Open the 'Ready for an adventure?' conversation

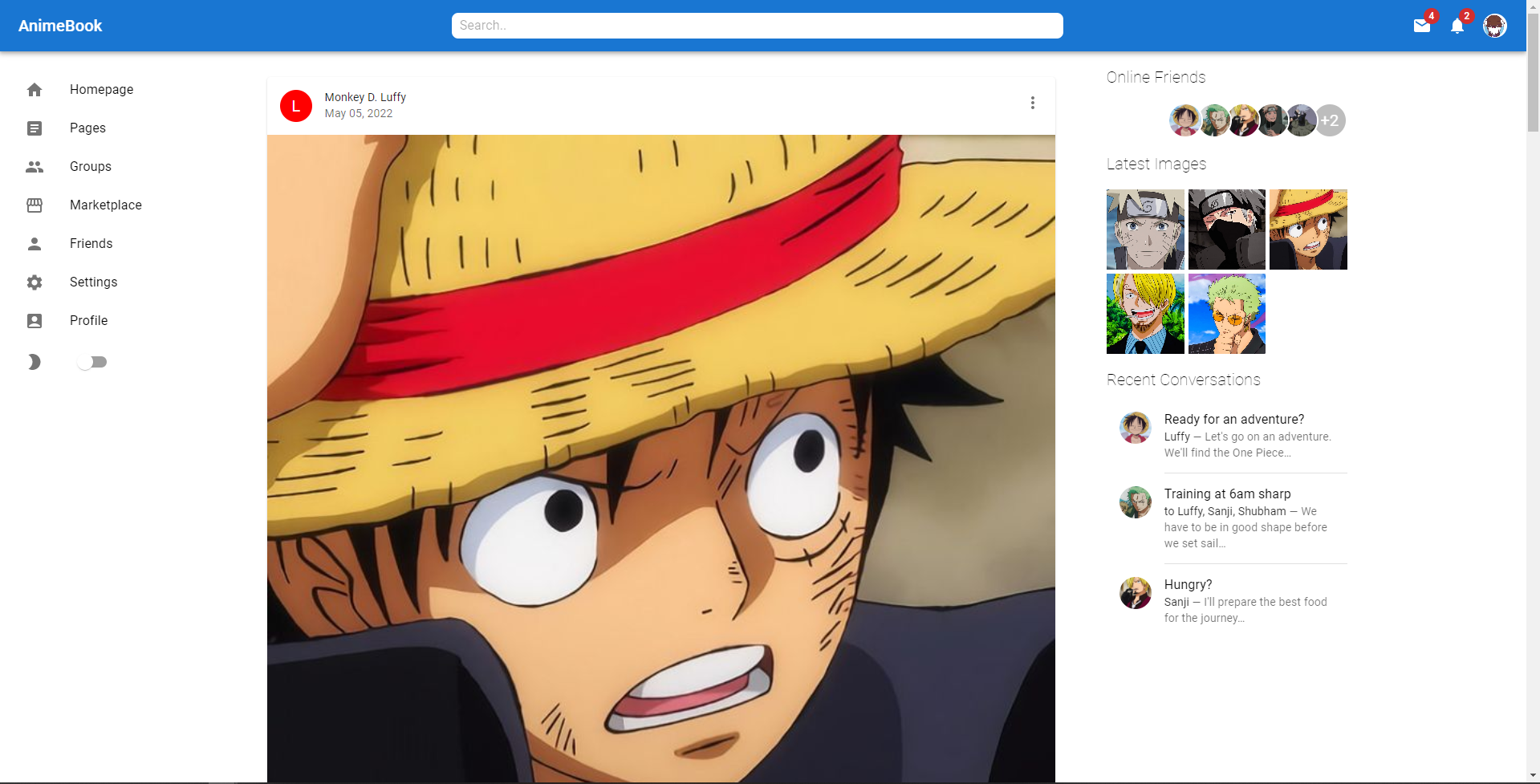point(1227,436)
